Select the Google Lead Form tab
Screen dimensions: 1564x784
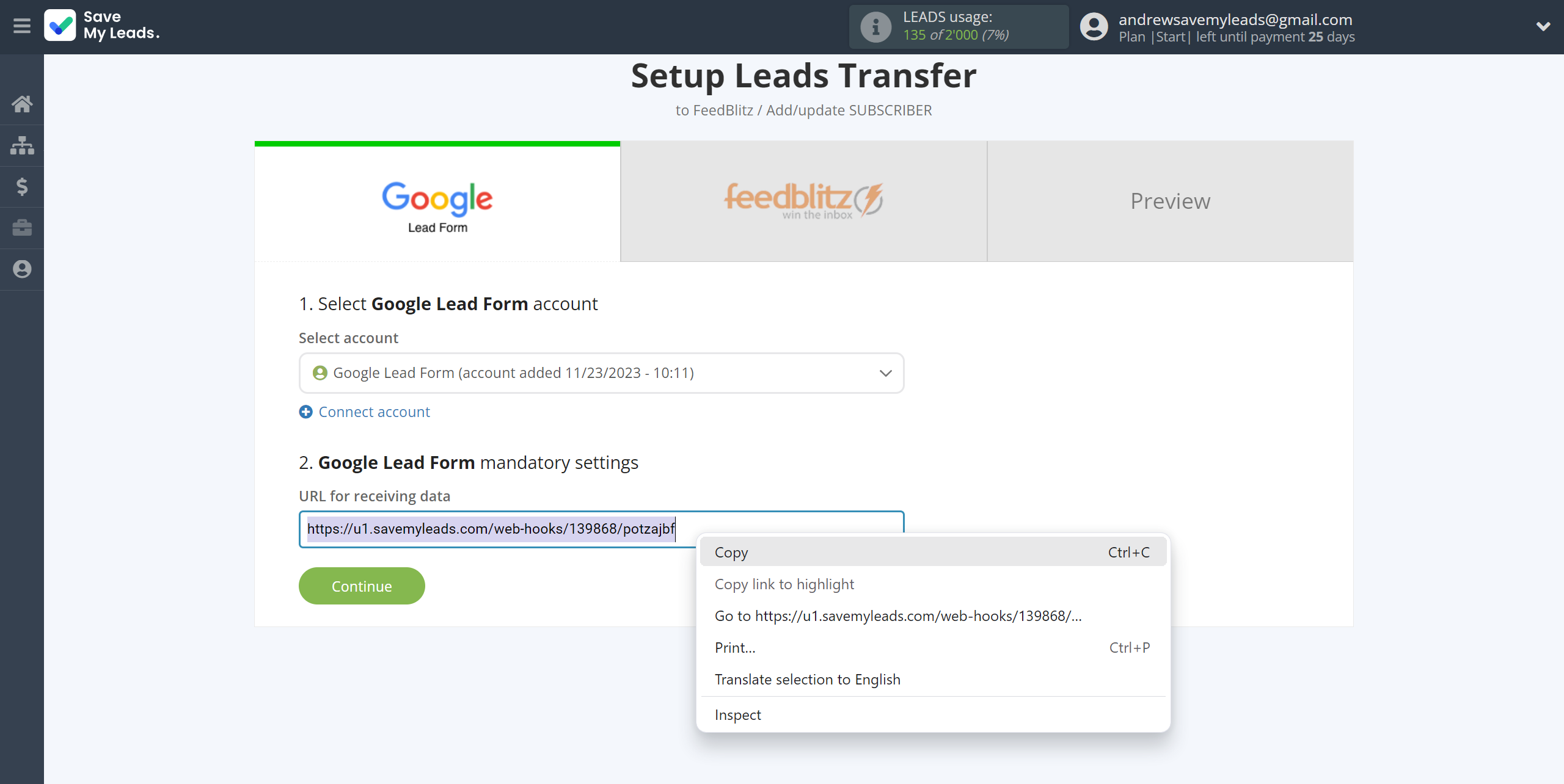[x=438, y=201]
